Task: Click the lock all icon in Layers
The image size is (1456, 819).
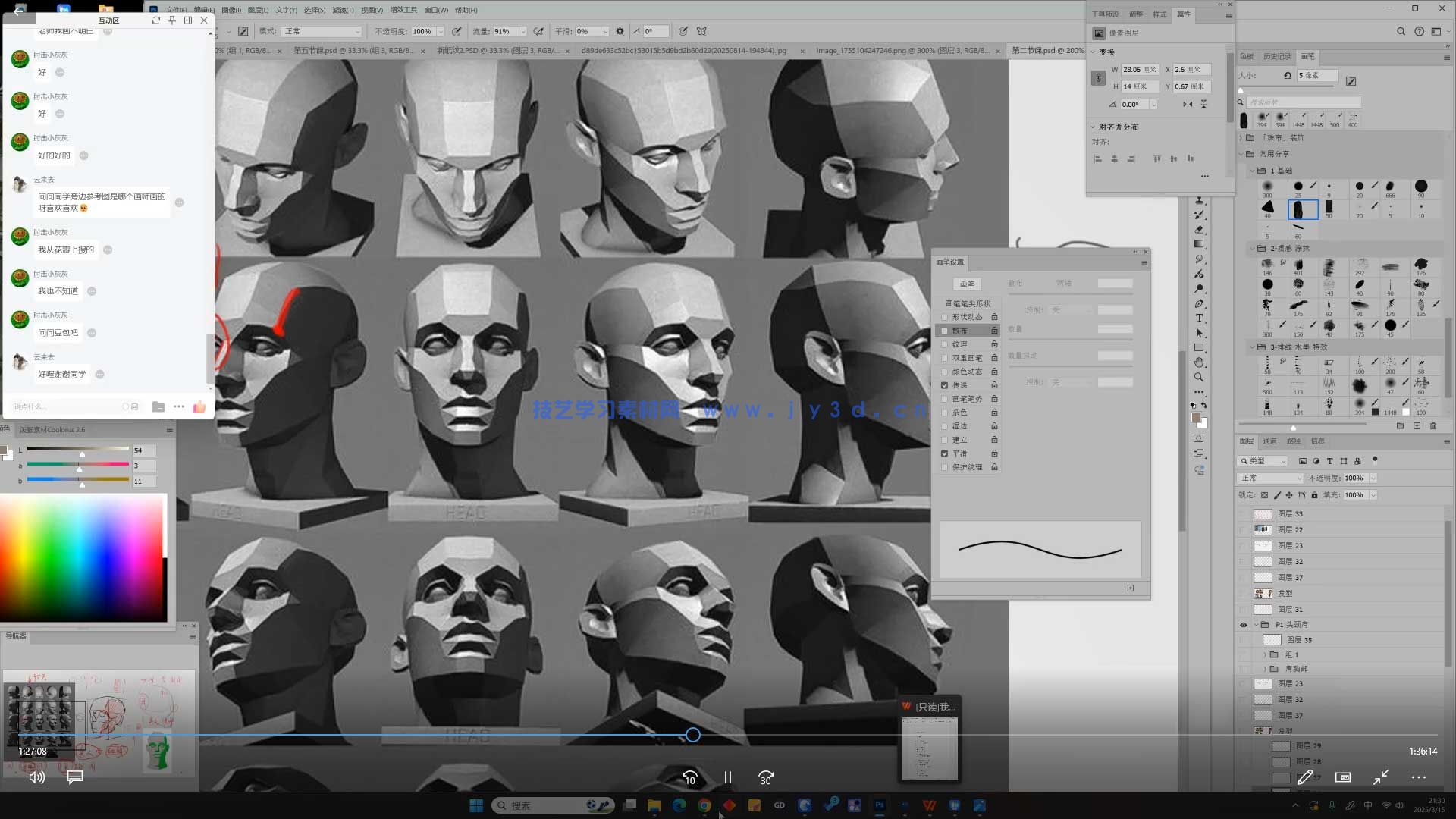Action: [1314, 495]
